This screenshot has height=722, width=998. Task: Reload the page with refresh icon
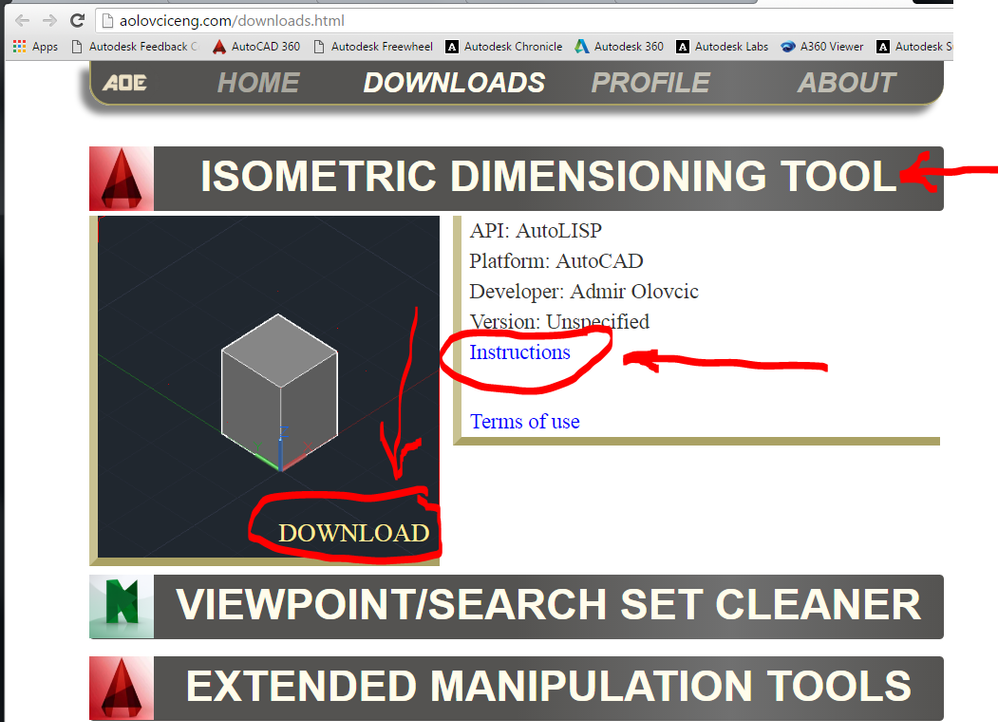coord(77,21)
